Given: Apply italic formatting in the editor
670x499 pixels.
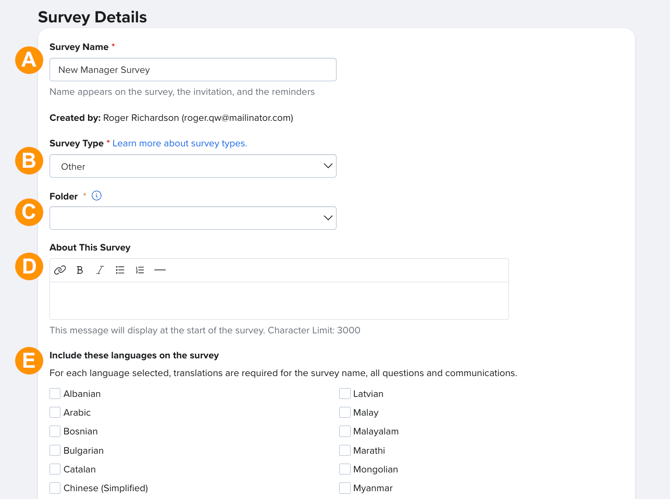Looking at the screenshot, I should [x=100, y=270].
